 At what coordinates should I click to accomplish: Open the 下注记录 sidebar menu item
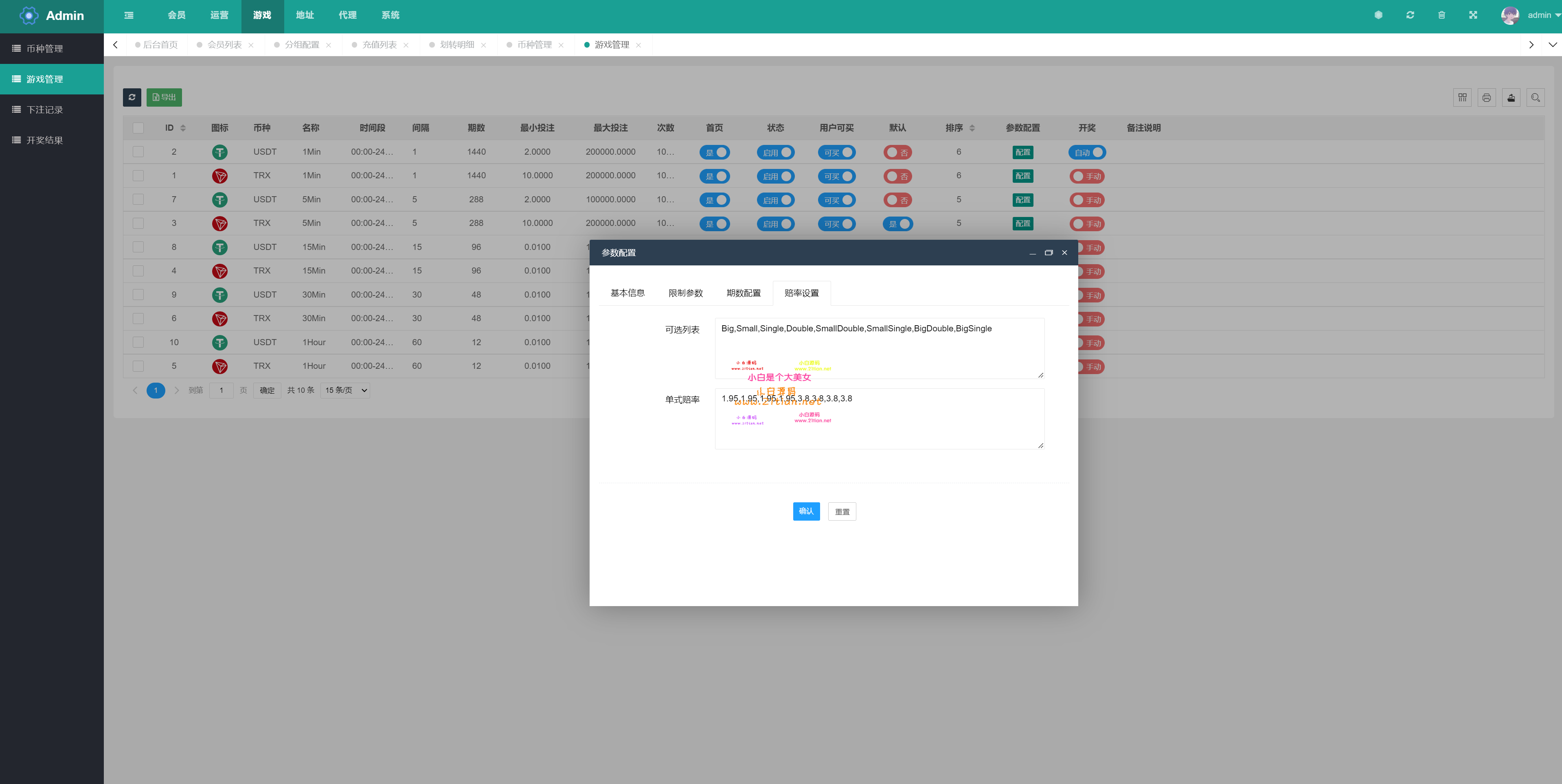pyautogui.click(x=45, y=110)
